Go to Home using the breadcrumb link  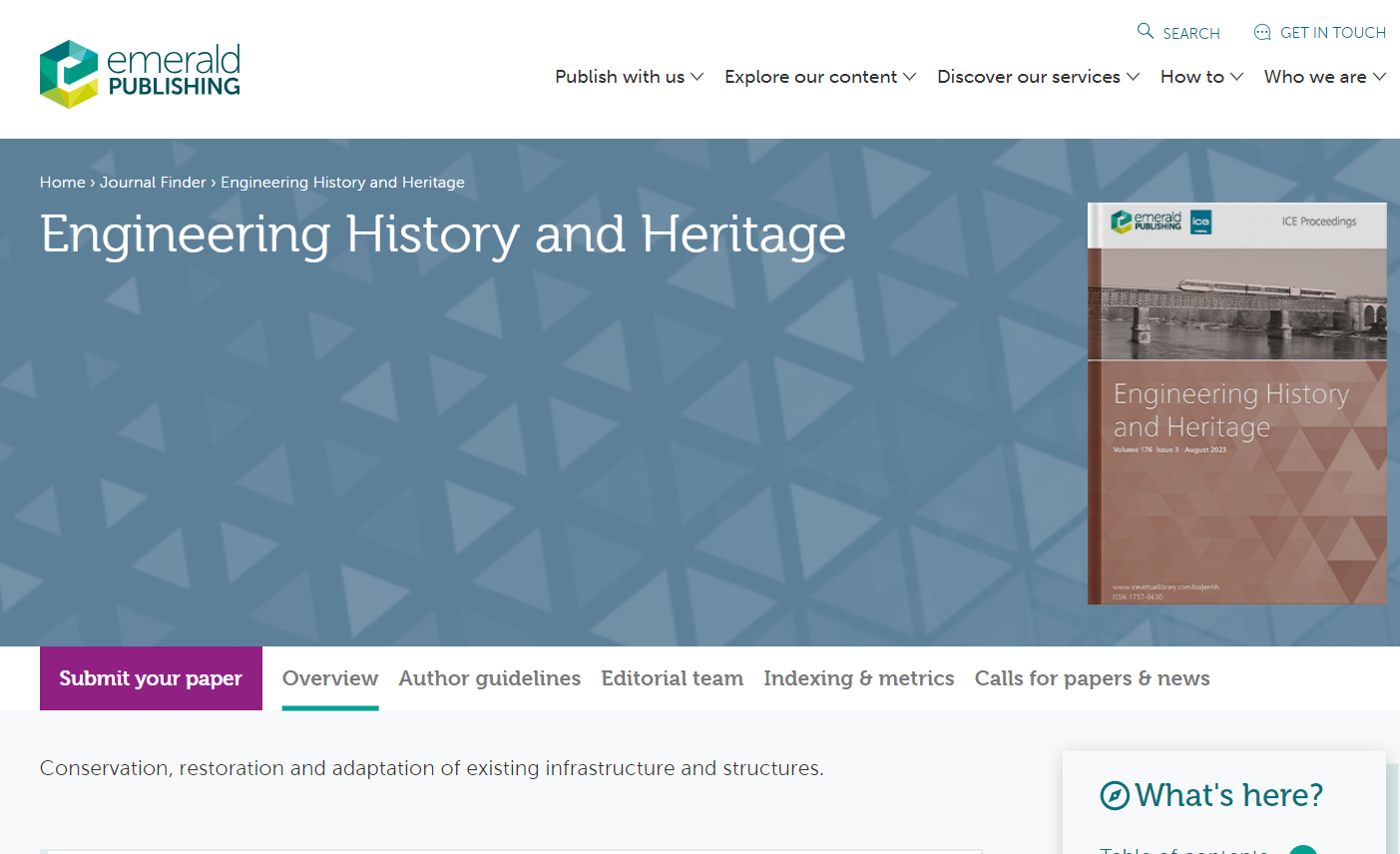62,182
